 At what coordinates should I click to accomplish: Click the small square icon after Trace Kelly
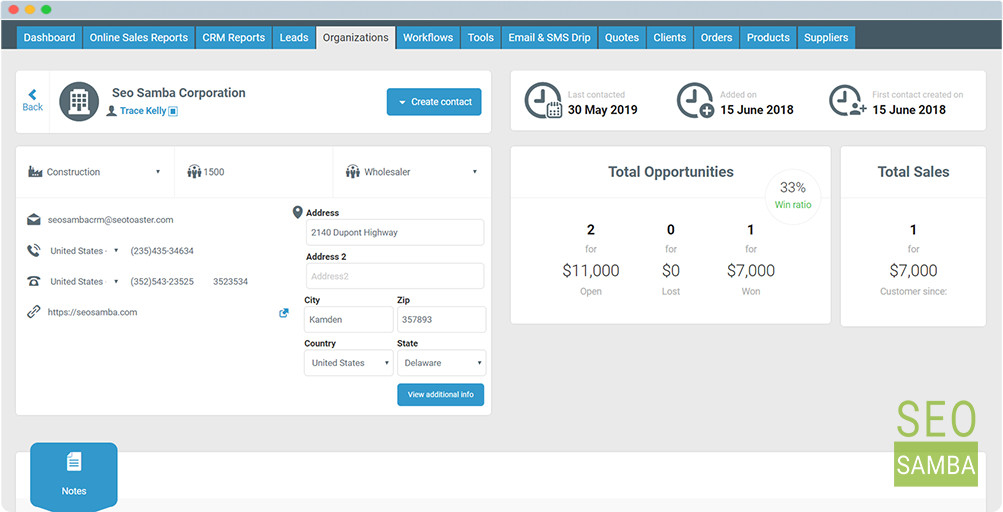[x=173, y=111]
